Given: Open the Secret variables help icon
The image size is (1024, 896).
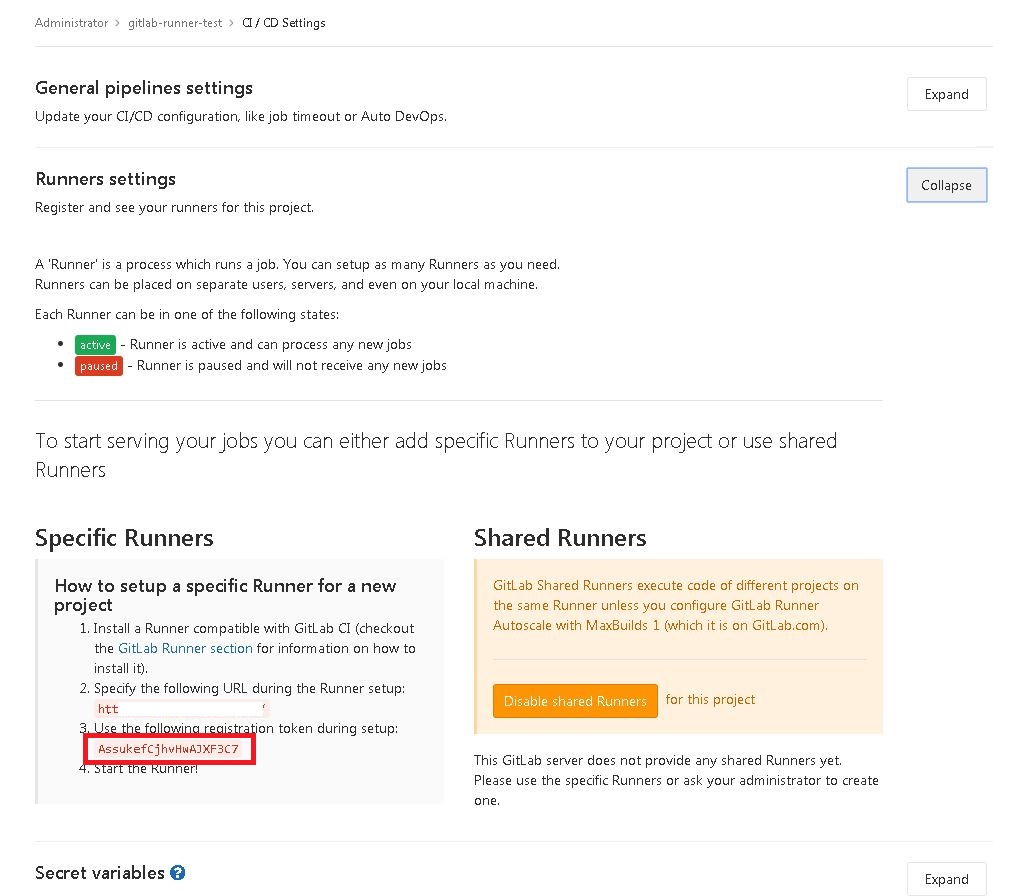Looking at the screenshot, I should 178,872.
